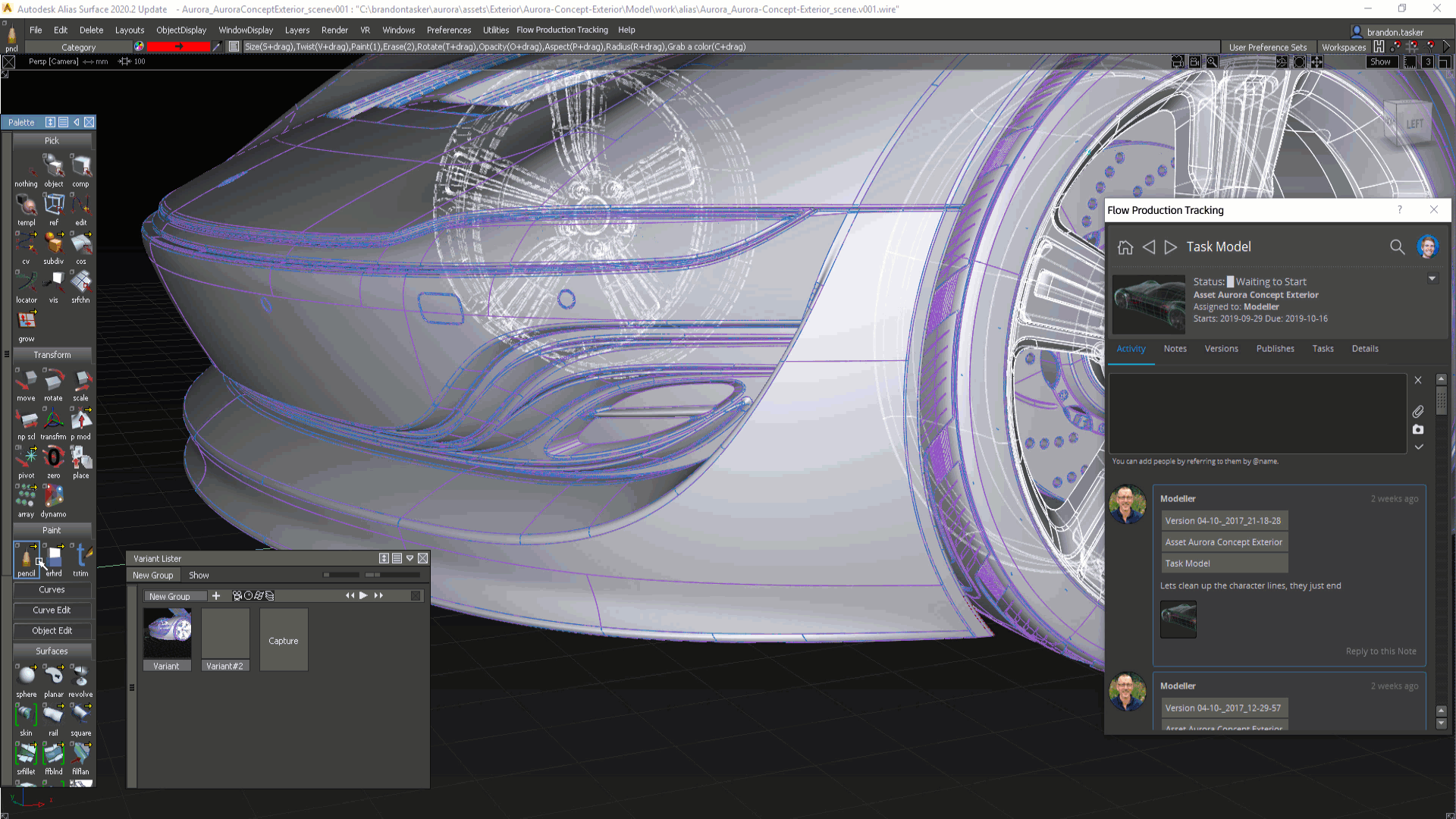Toggle Show button in viewport toolbar
The height and width of the screenshot is (819, 1456).
pyautogui.click(x=1380, y=62)
